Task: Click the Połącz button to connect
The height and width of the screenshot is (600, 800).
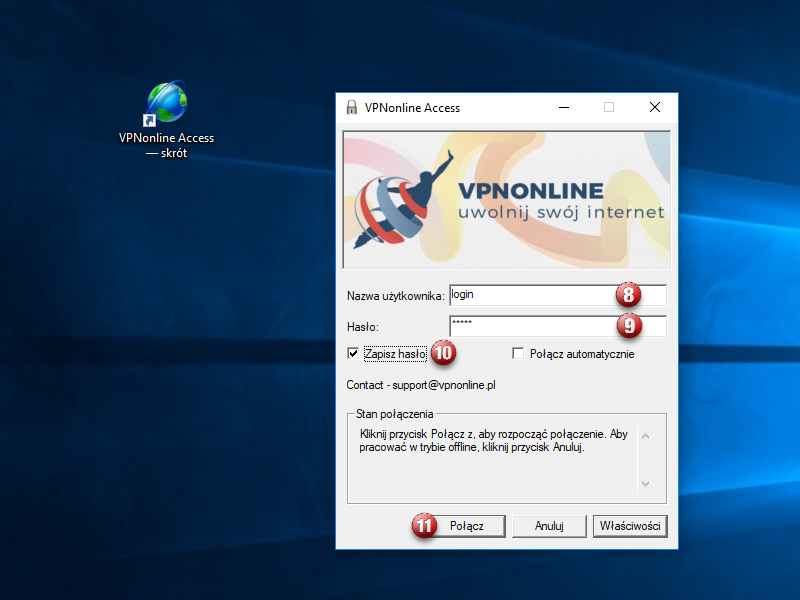Action: (466, 526)
